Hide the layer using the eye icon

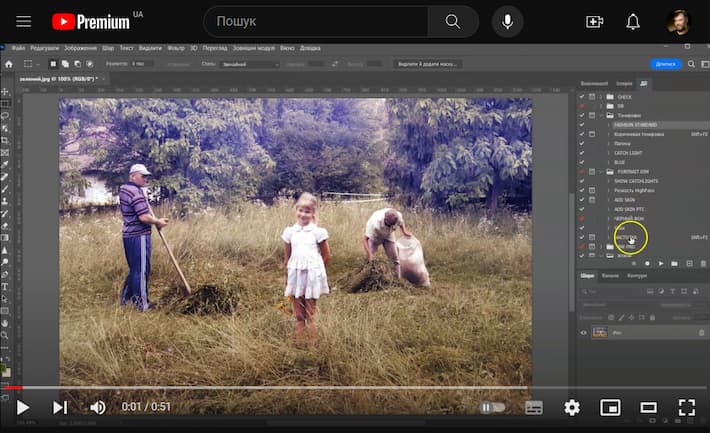[x=584, y=333]
